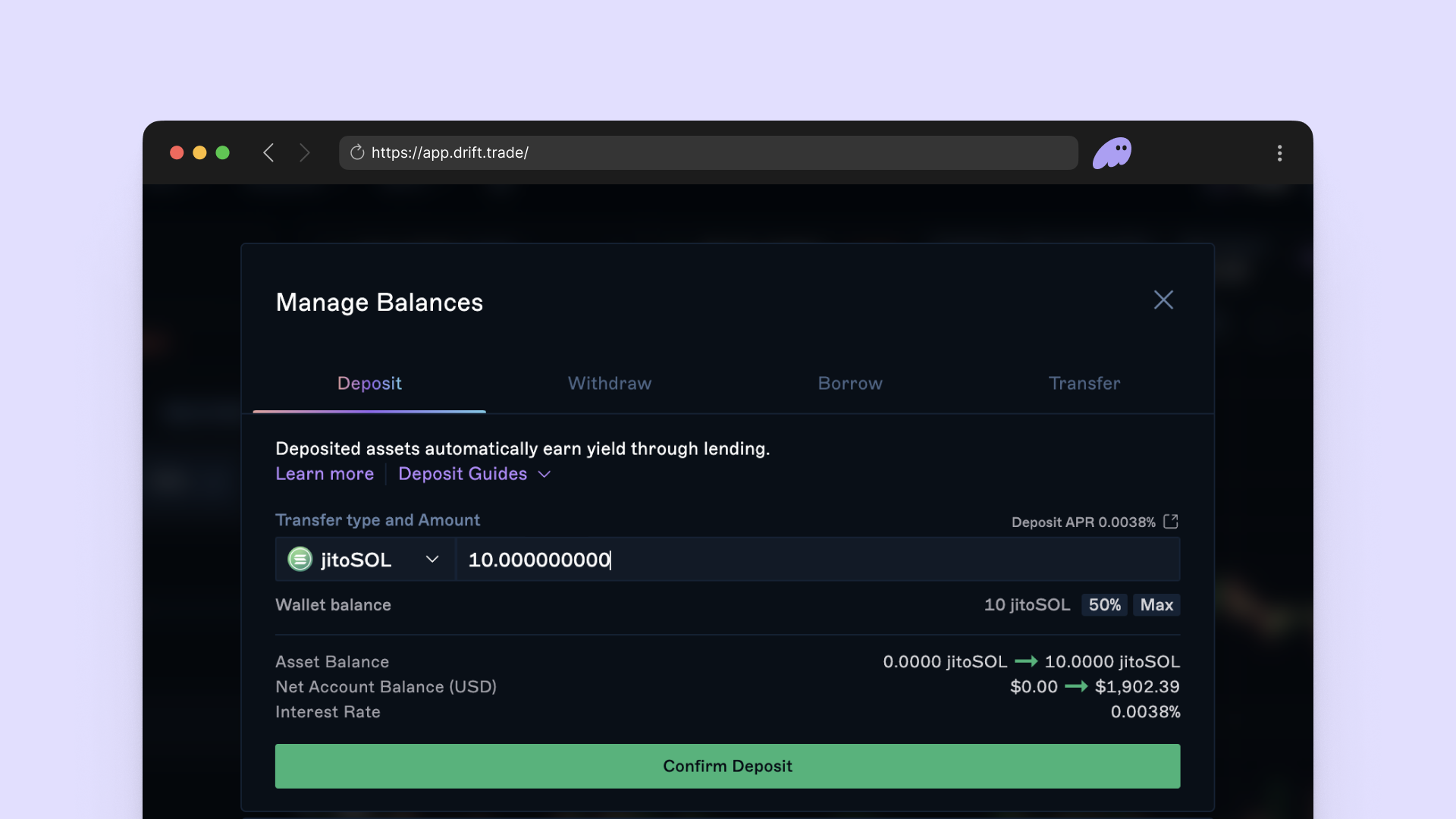Click into the deposit amount field
Screen dimensions: 1456x819
(817, 560)
